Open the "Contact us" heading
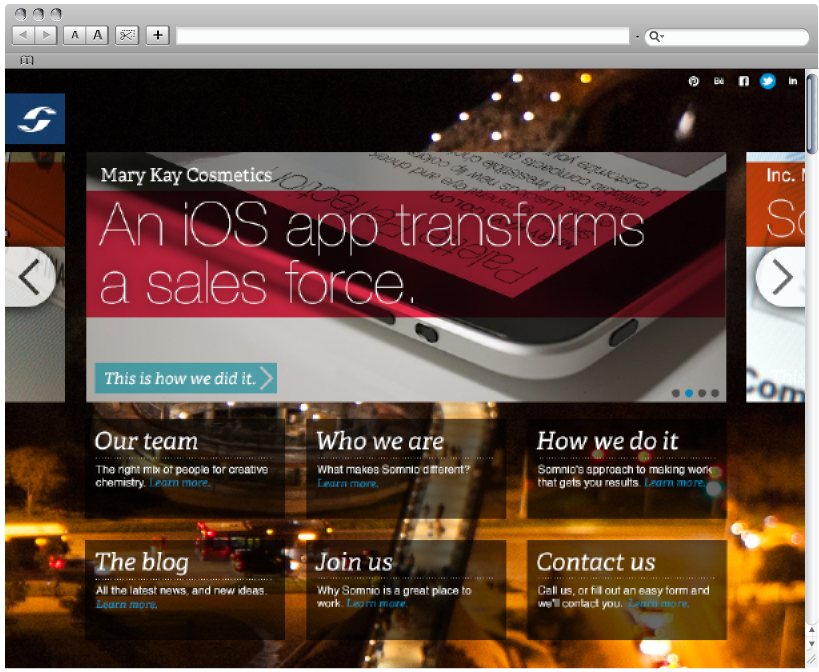This screenshot has width=819, height=672. (x=596, y=563)
